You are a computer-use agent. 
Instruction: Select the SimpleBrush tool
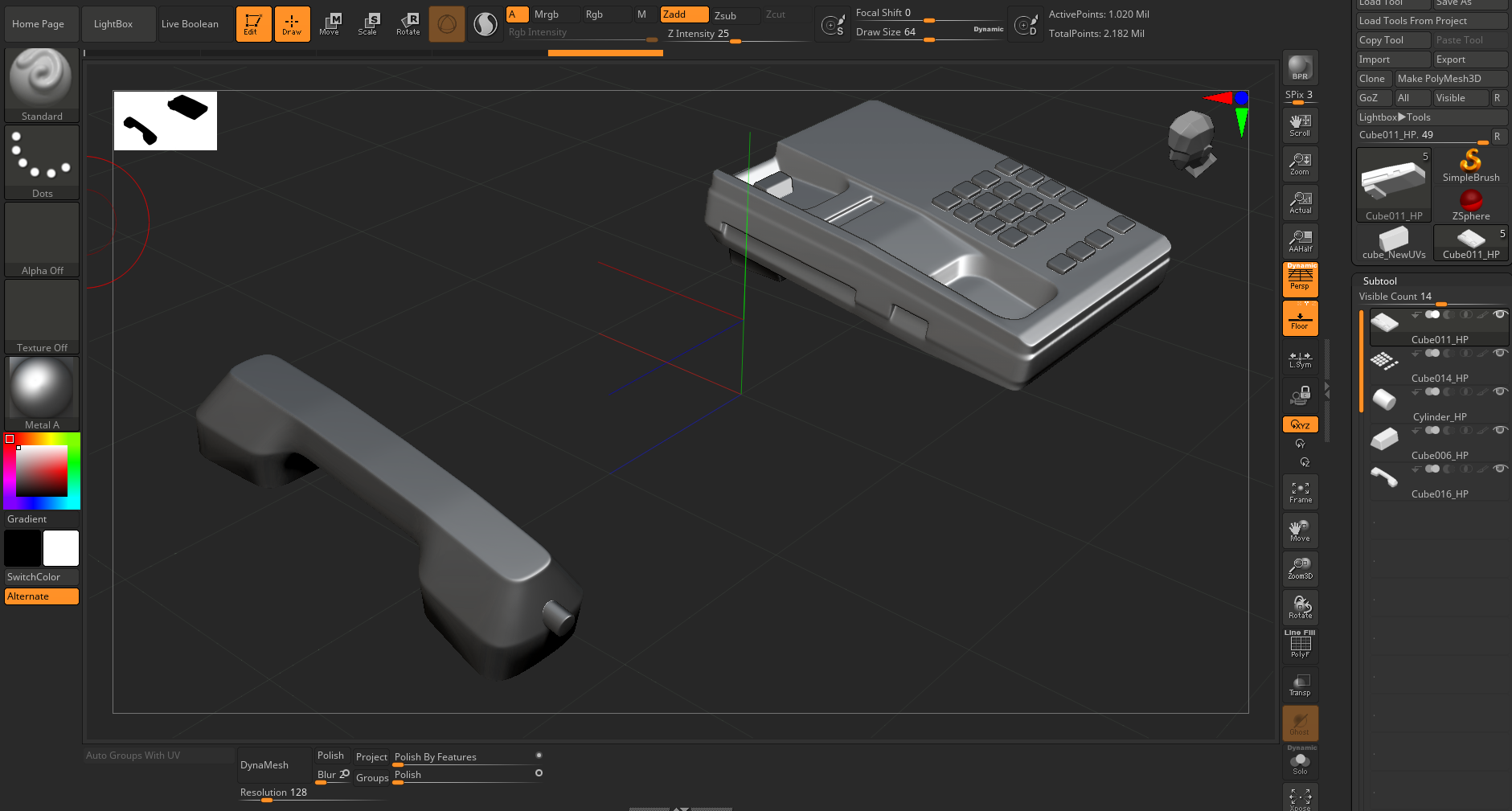(x=1471, y=166)
